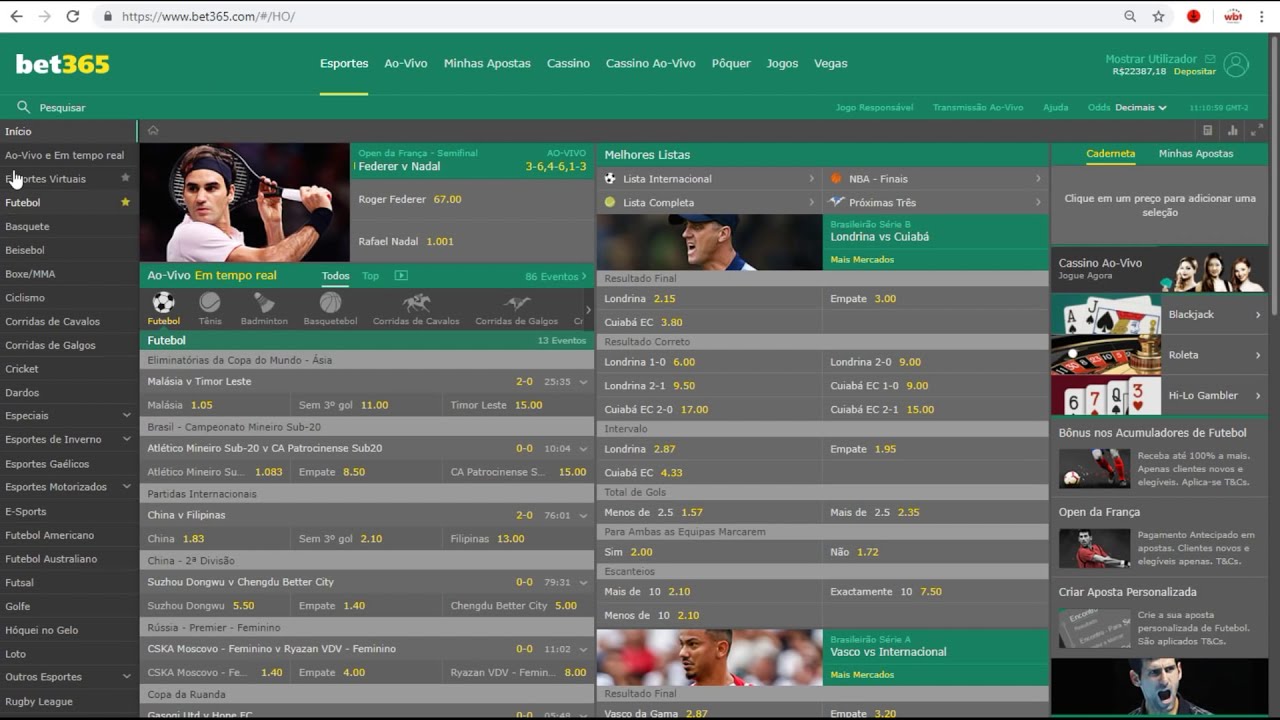Viewport: 1280px width, 720px height.
Task: Expand Malásia v Timor Leste match chevron
Action: pos(584,382)
